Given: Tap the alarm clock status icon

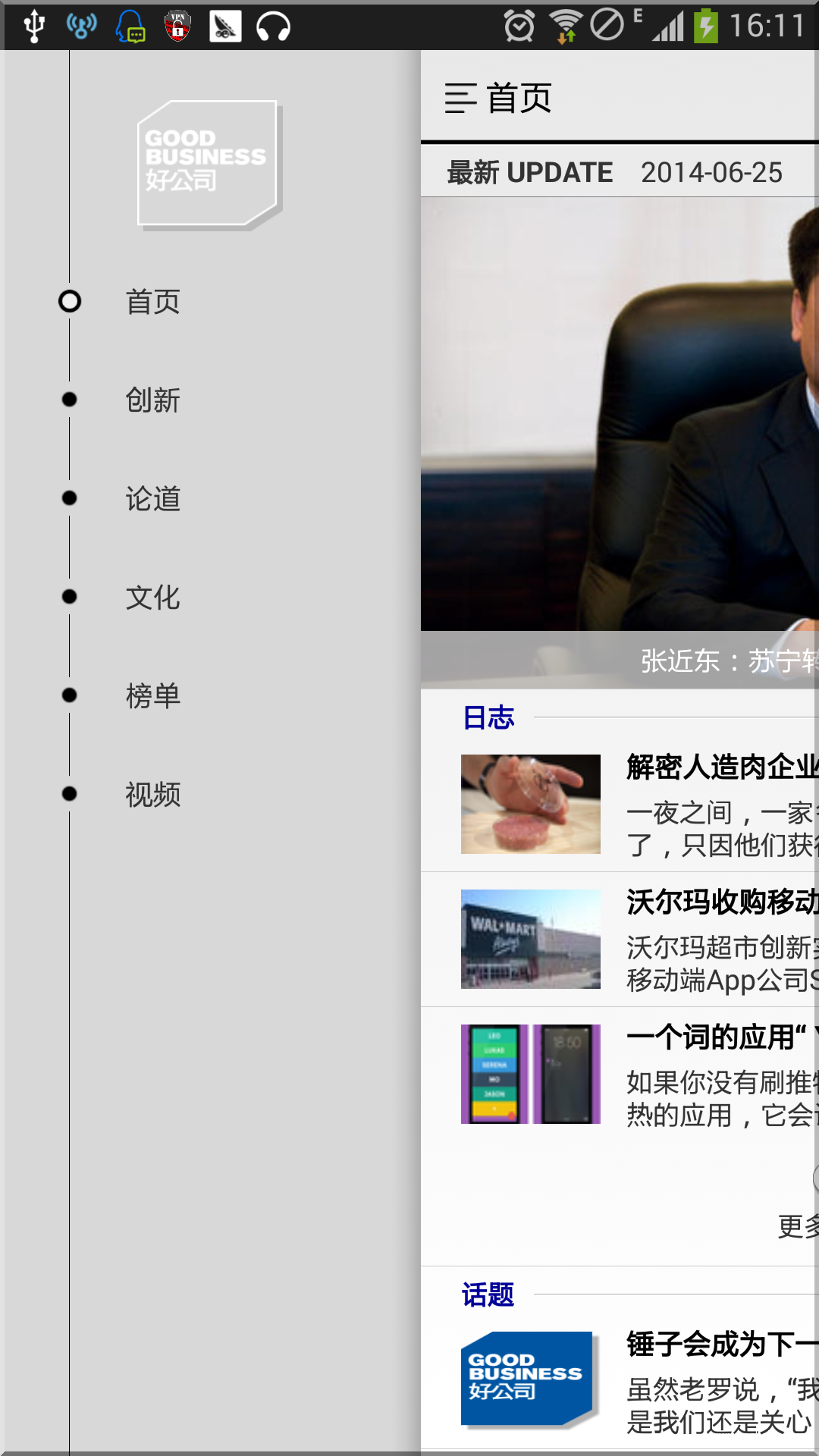Looking at the screenshot, I should click(519, 26).
